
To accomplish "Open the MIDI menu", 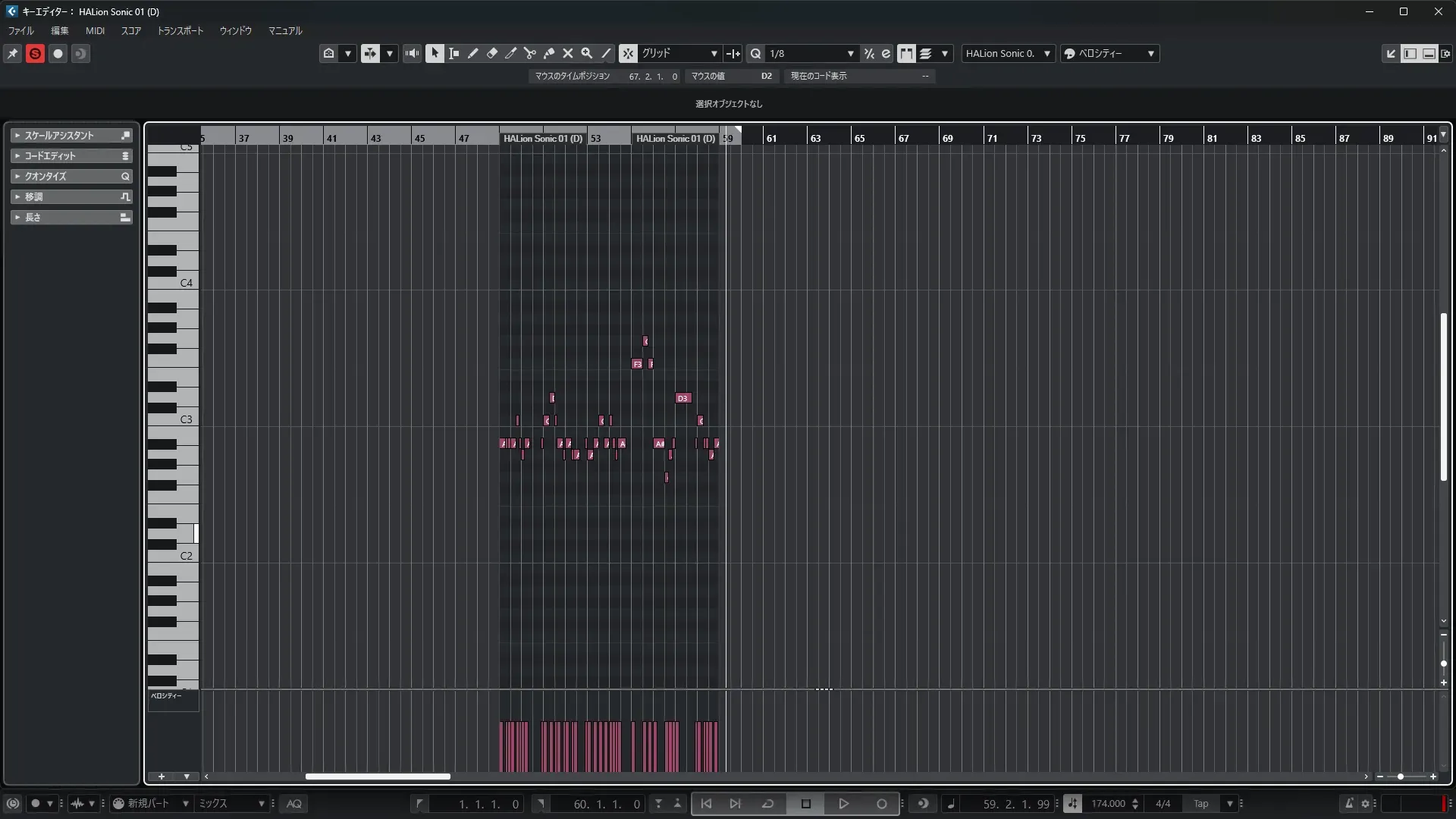I will pos(95,30).
